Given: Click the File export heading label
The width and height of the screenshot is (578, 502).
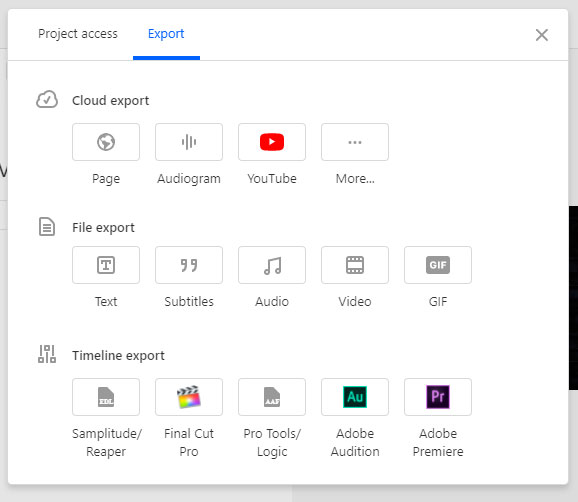Looking at the screenshot, I should click(103, 227).
